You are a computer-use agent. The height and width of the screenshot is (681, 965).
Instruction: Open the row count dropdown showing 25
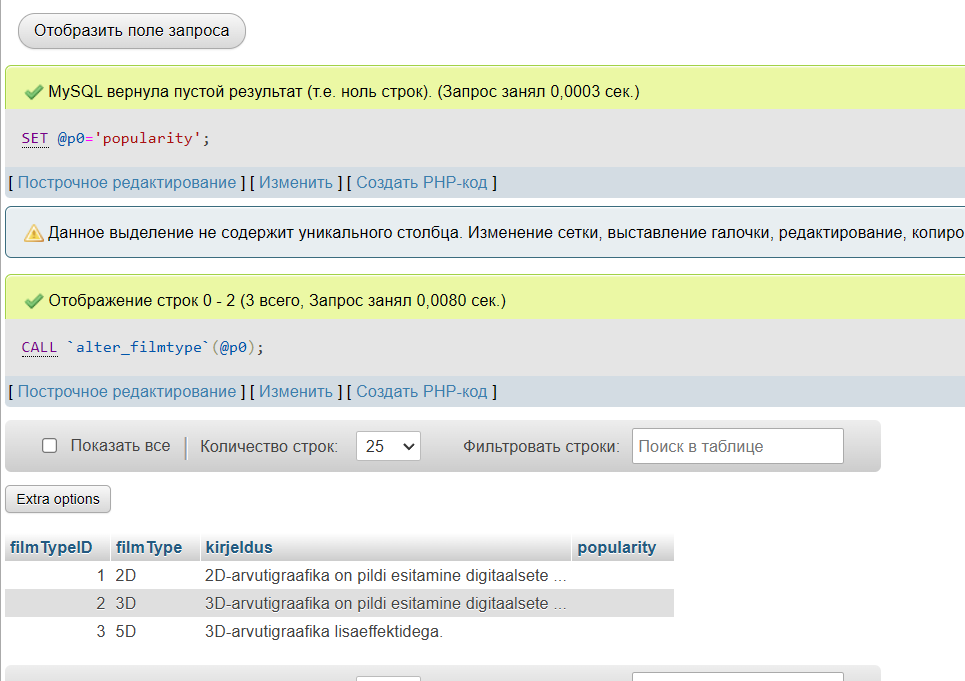click(x=388, y=446)
